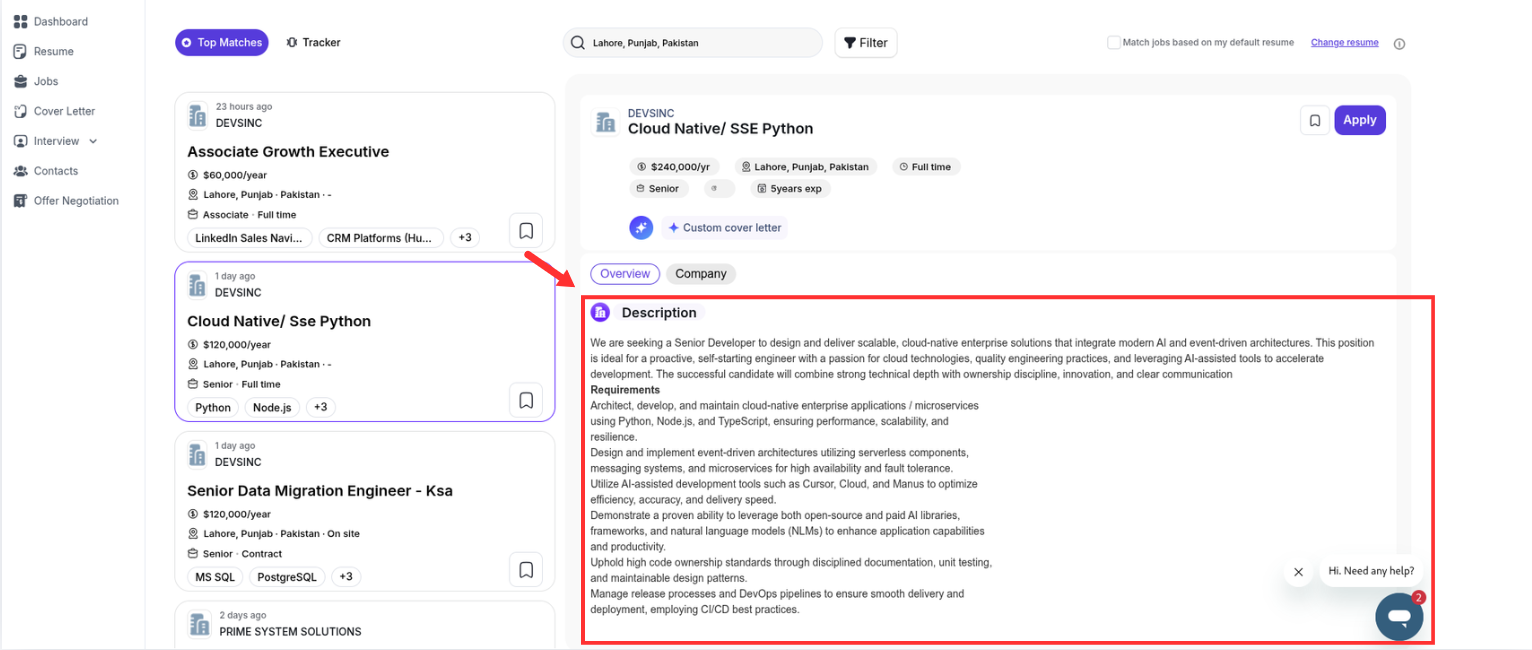The image size is (1532, 650).
Task: Click the PostgreSQL skill tag
Action: [x=287, y=577]
